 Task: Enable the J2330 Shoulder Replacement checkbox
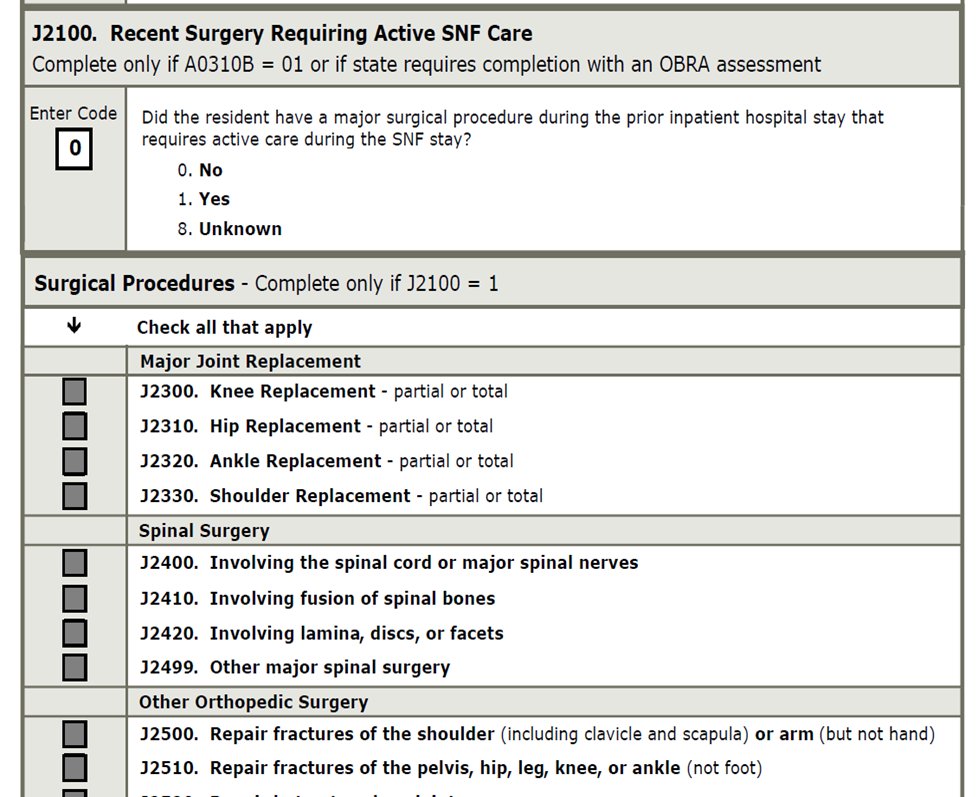[74, 496]
